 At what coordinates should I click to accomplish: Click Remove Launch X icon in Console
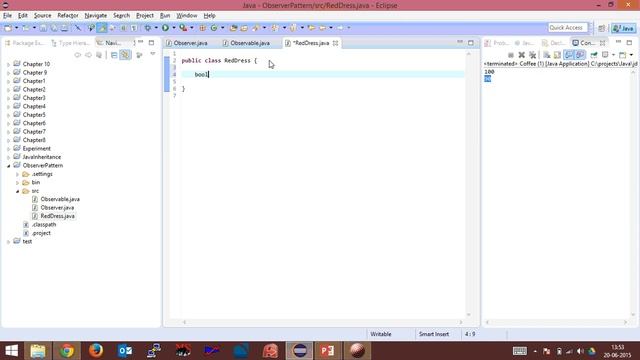click(x=522, y=55)
